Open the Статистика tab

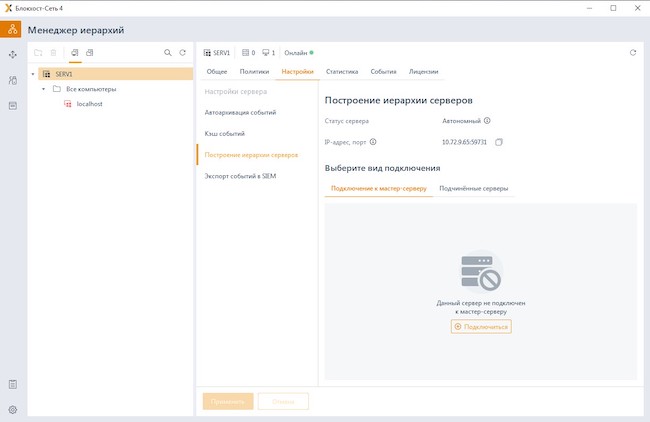coord(342,71)
